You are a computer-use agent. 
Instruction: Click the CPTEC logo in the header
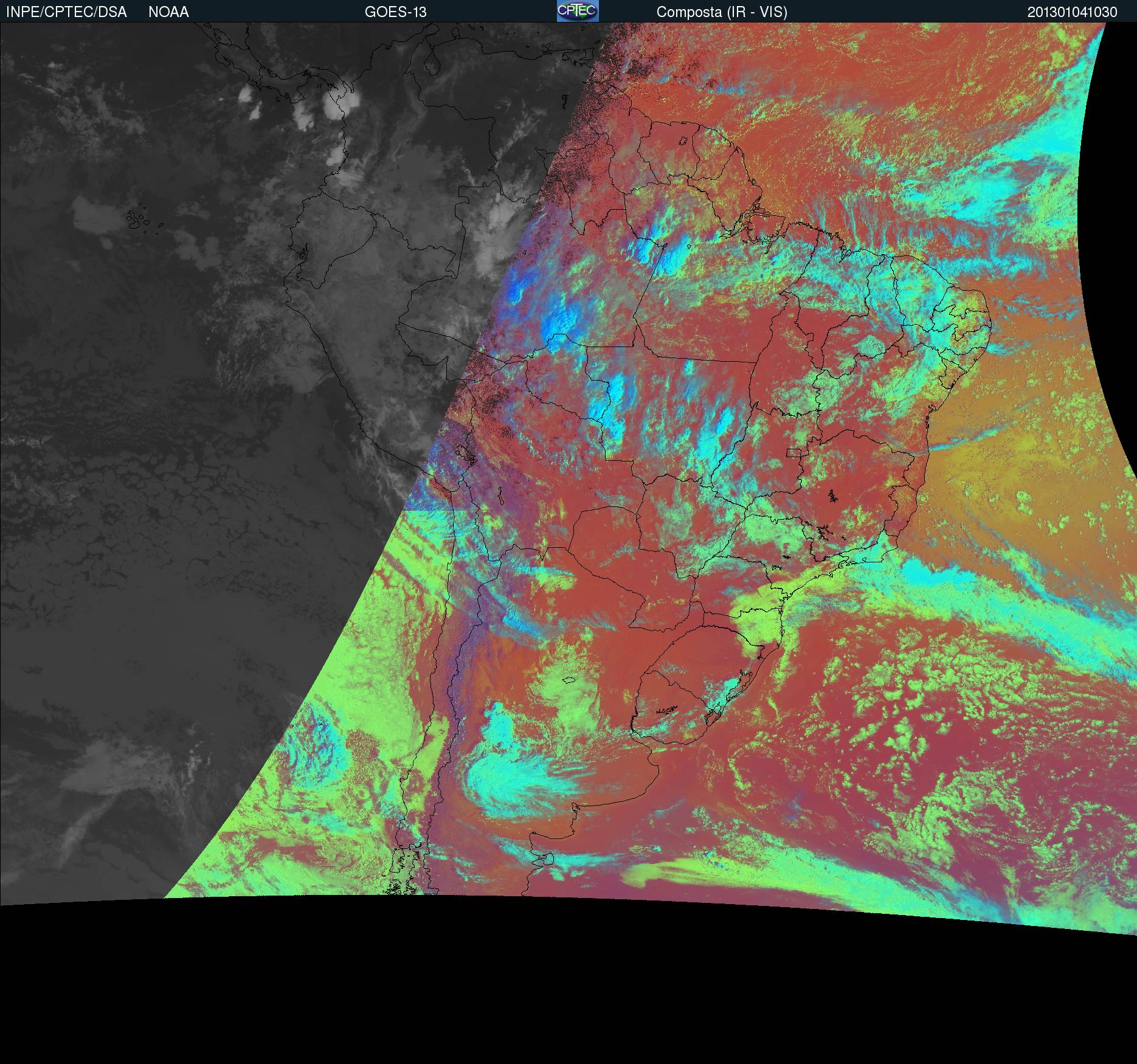click(x=578, y=11)
